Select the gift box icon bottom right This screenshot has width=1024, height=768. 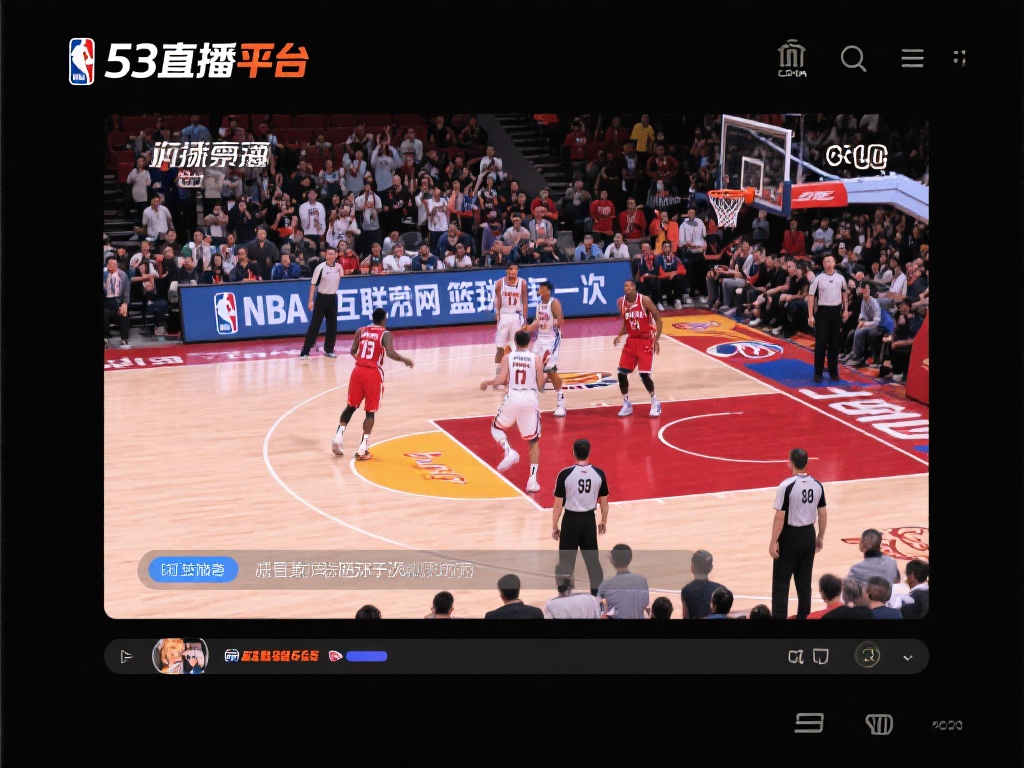[x=878, y=723]
